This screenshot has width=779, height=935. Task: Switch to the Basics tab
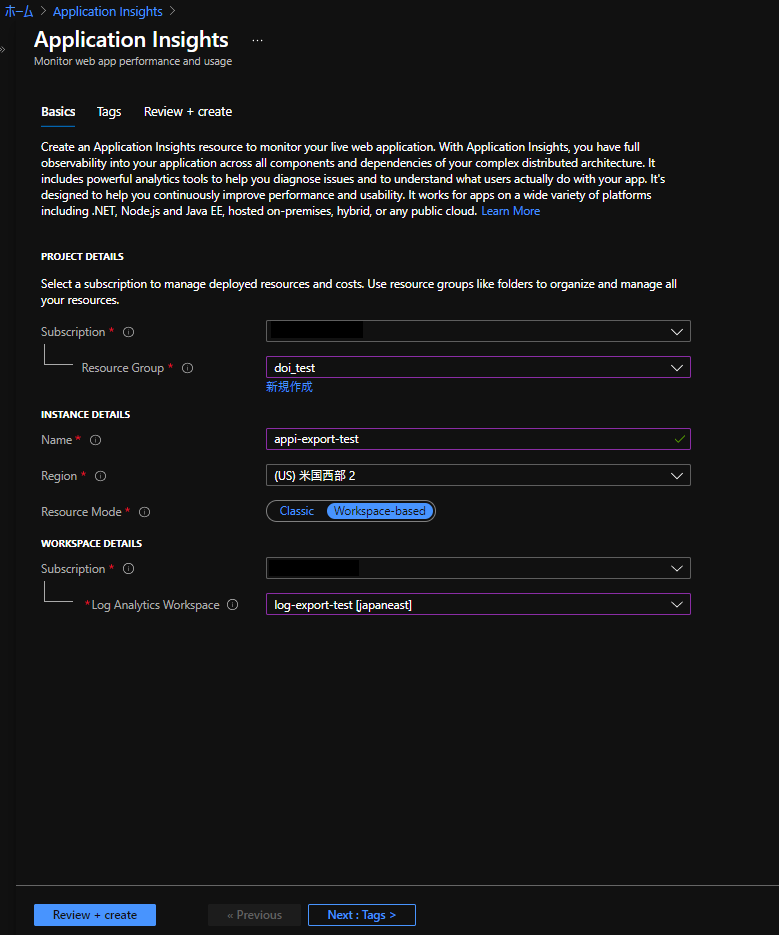click(58, 112)
